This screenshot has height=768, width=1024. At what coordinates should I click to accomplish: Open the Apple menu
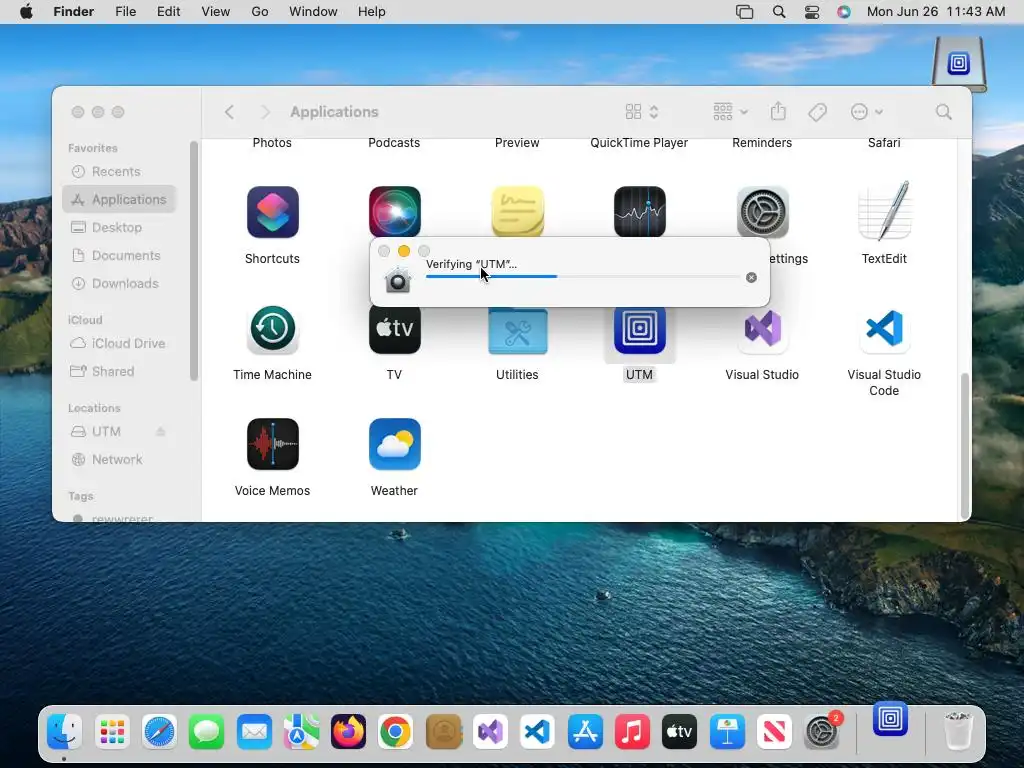(x=26, y=12)
